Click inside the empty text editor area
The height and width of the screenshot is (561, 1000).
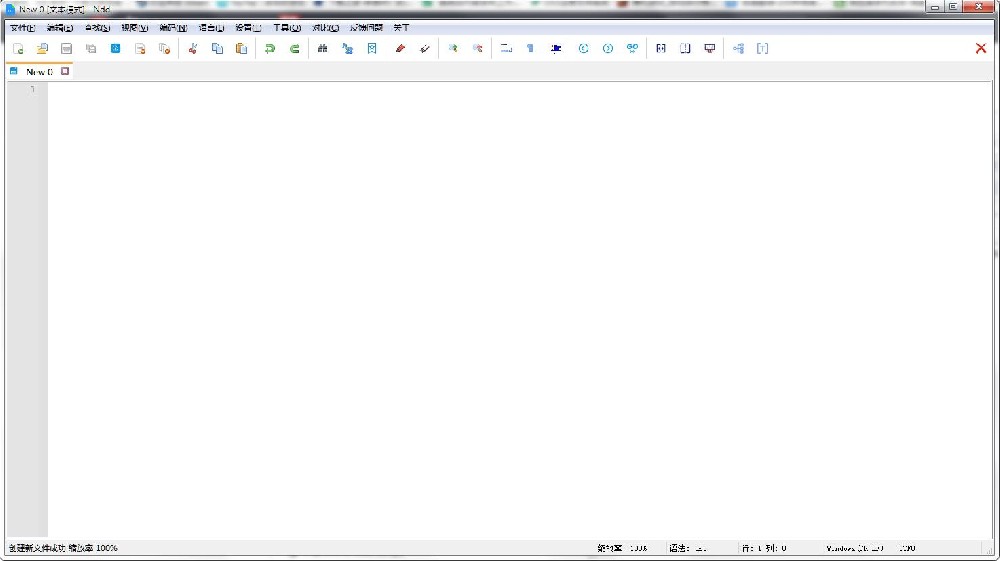pos(520,310)
